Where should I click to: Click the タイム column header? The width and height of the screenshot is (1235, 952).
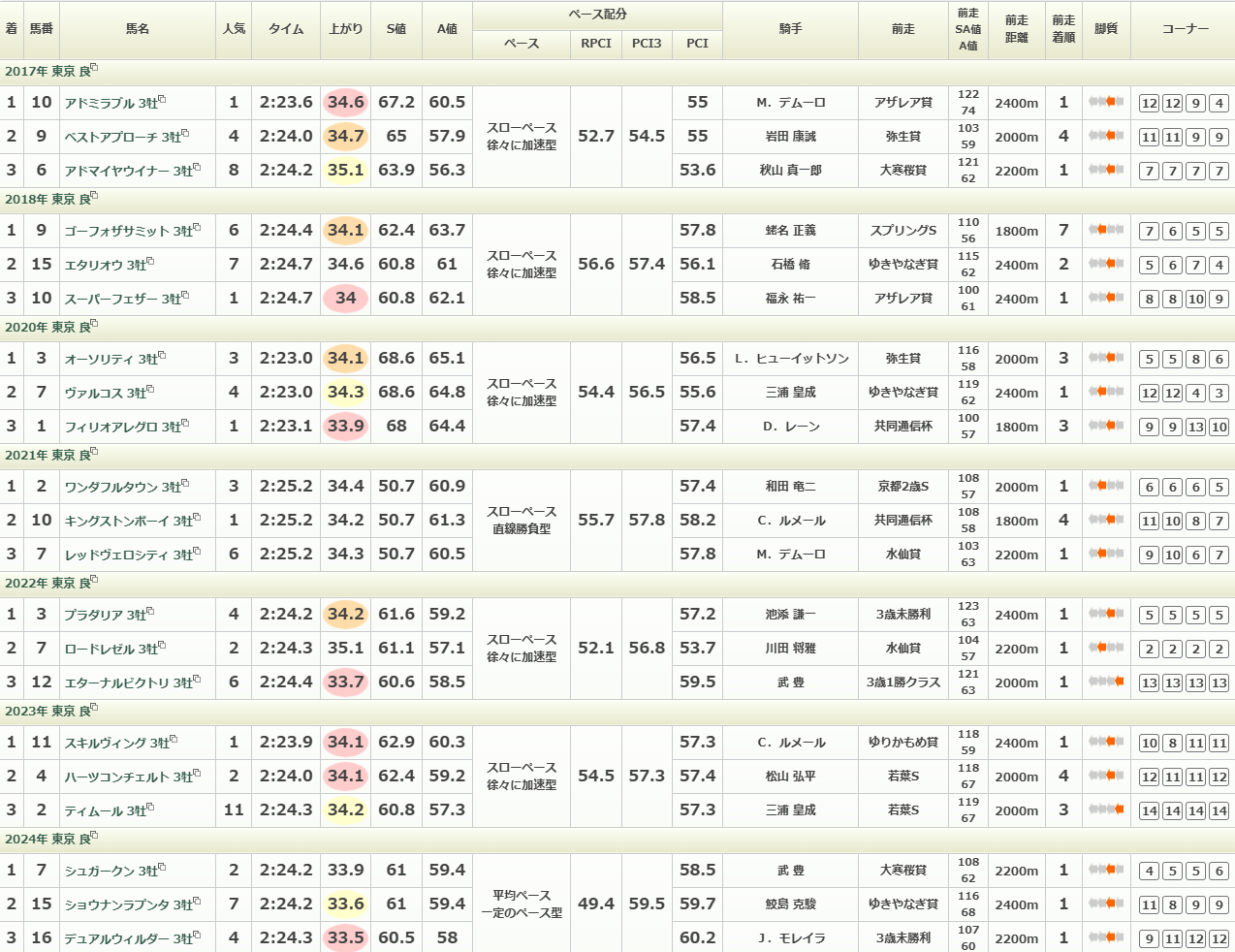286,29
